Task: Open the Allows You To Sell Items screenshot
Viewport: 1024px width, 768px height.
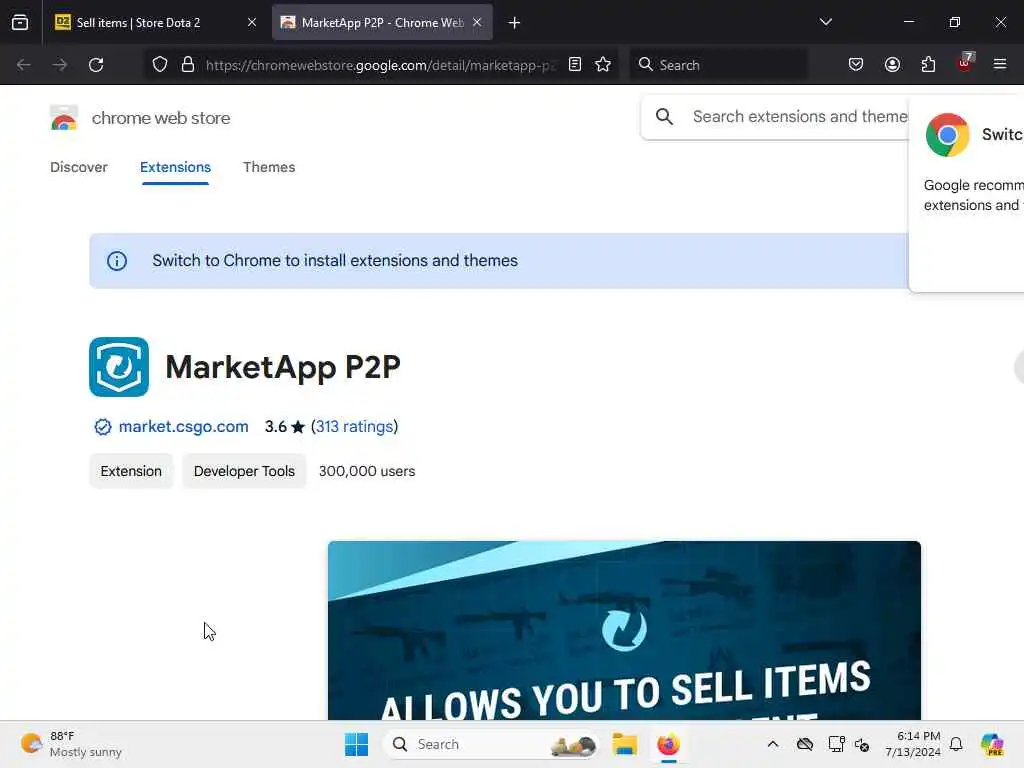Action: point(624,630)
